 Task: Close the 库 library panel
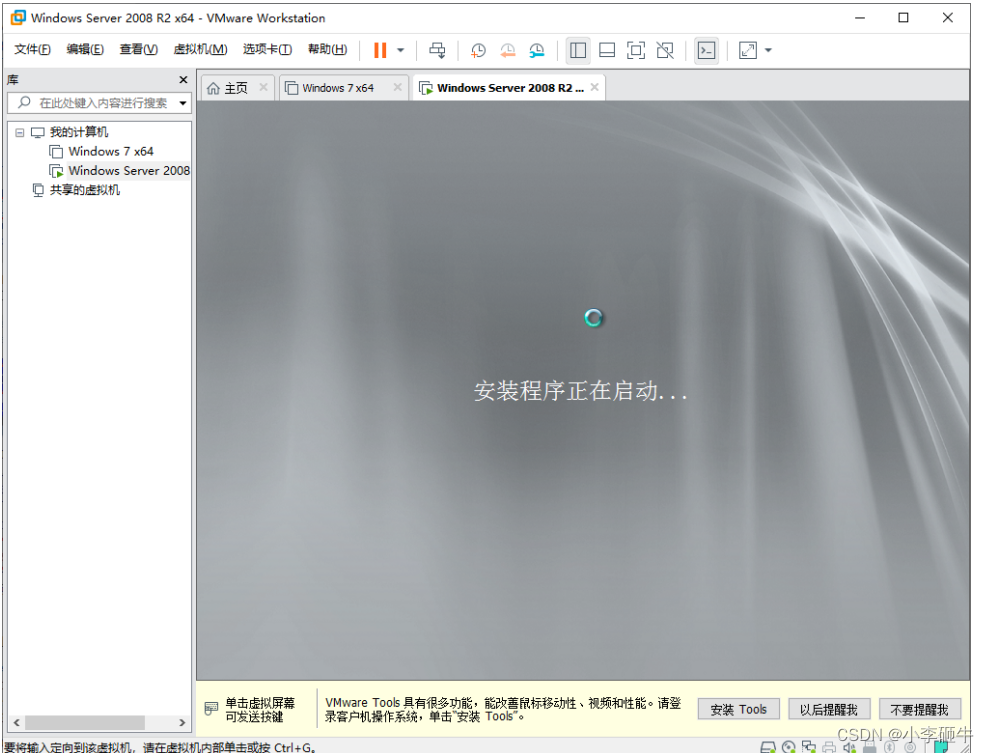pyautogui.click(x=184, y=79)
